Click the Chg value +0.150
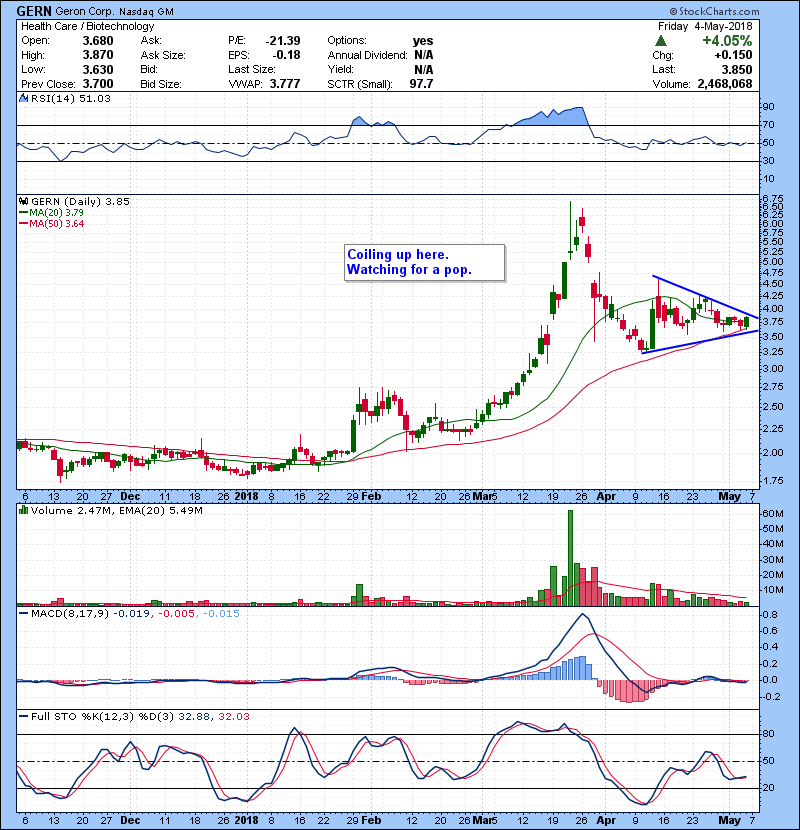This screenshot has height=830, width=800. pos(733,55)
